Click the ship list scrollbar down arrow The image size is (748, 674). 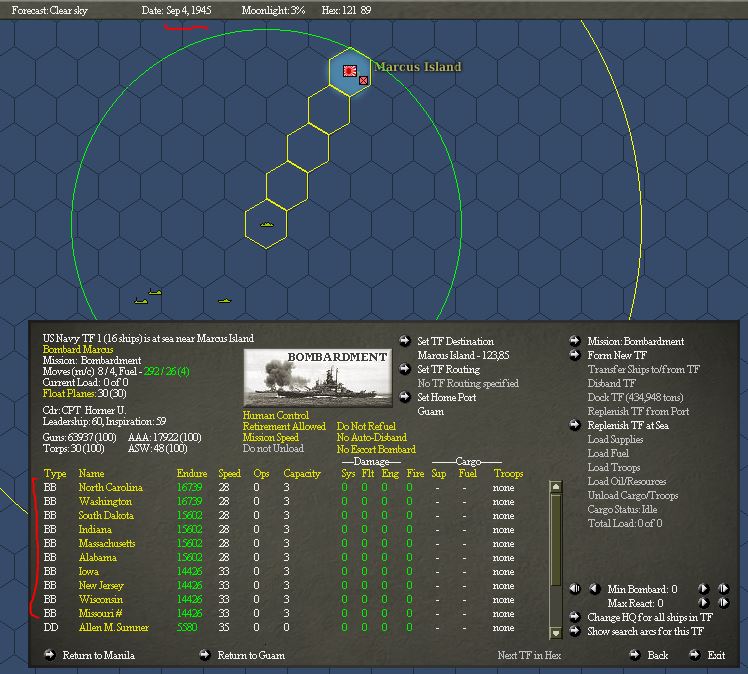pos(556,633)
